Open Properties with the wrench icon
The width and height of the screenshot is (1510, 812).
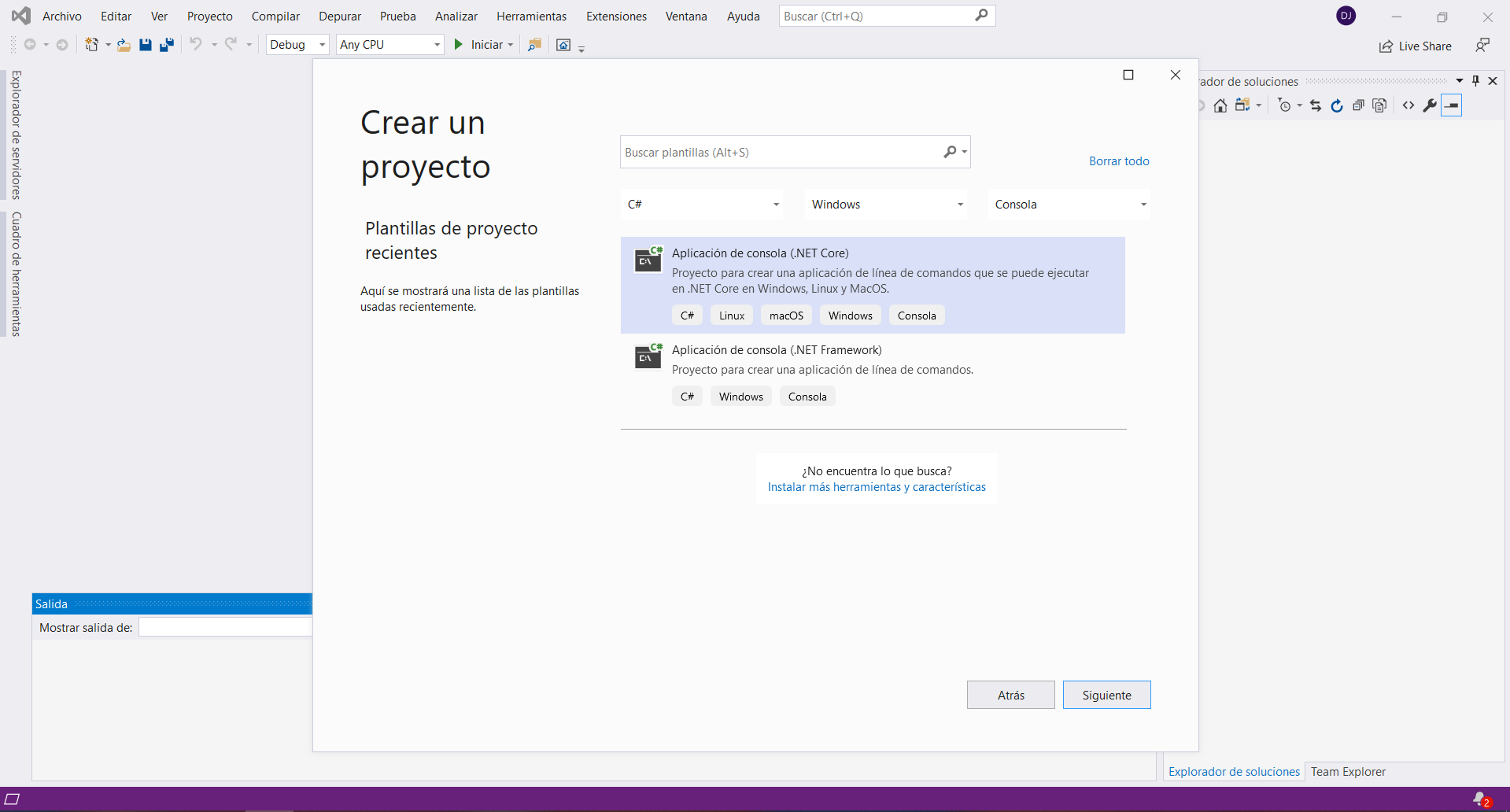pyautogui.click(x=1430, y=105)
